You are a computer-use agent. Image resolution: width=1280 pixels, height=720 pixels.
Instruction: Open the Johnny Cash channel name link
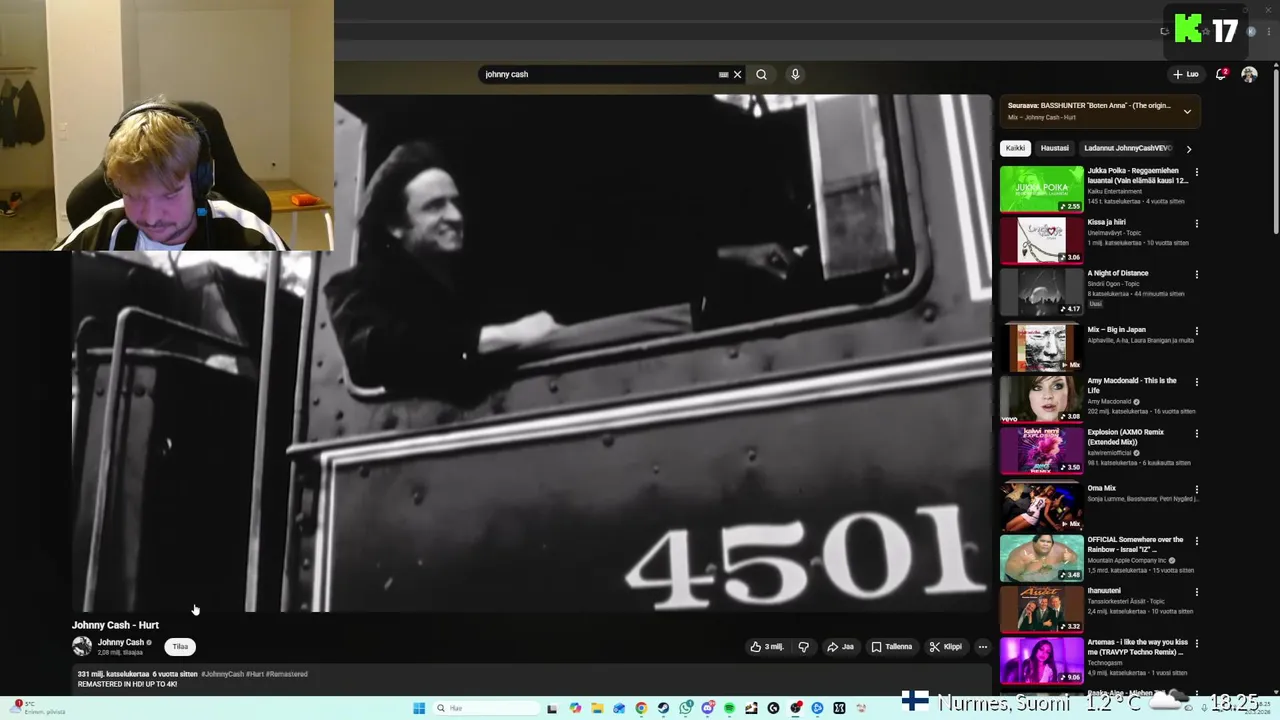121,642
